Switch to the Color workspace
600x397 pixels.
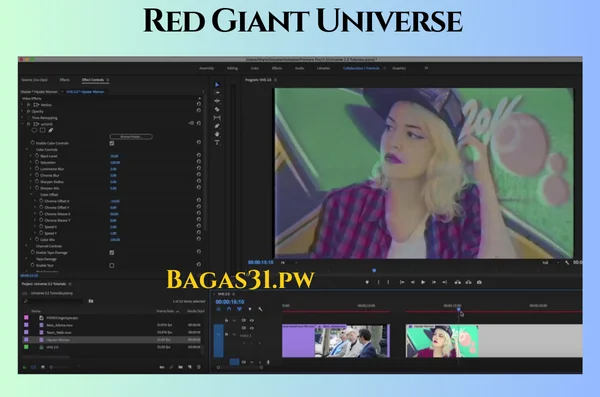[x=254, y=68]
